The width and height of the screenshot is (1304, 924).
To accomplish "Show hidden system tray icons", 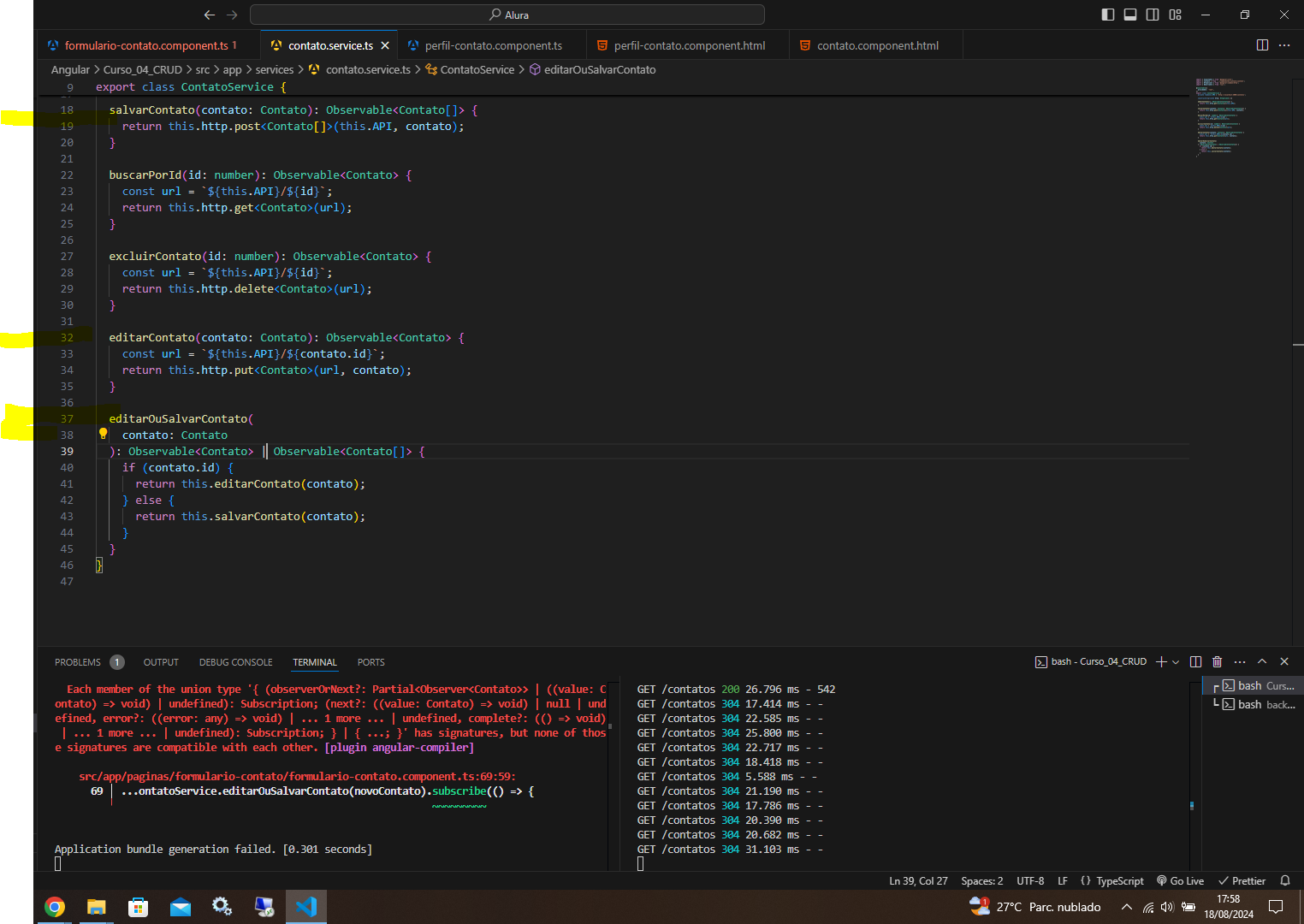I will click(1127, 907).
